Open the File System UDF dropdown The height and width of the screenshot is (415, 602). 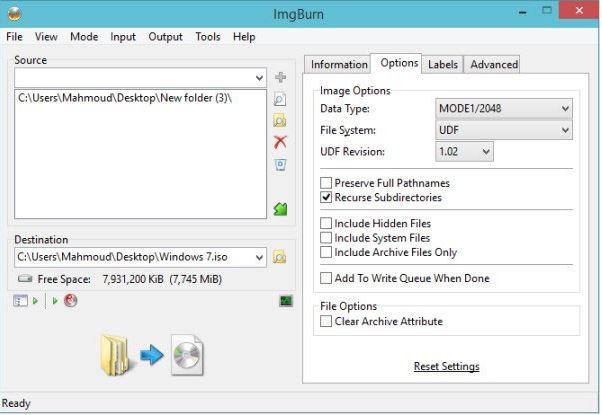click(504, 130)
